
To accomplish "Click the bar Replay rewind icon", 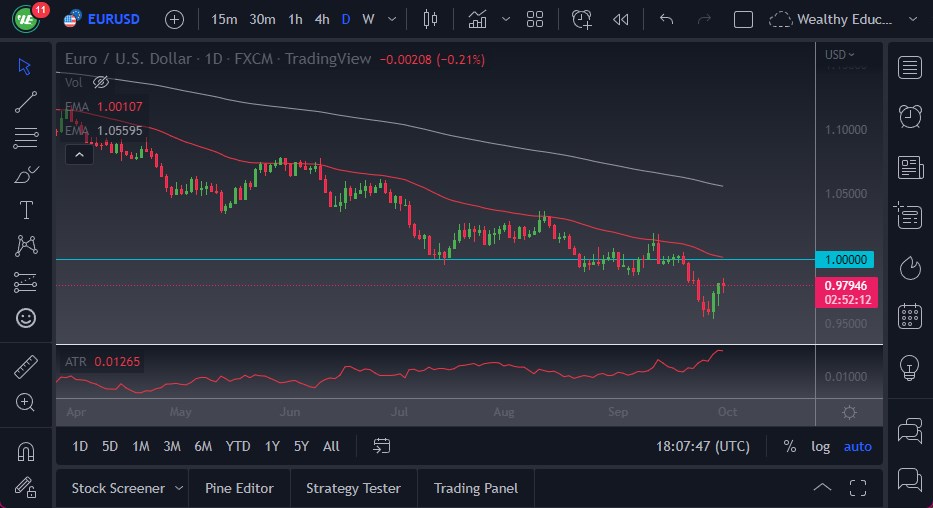I will [x=621, y=19].
